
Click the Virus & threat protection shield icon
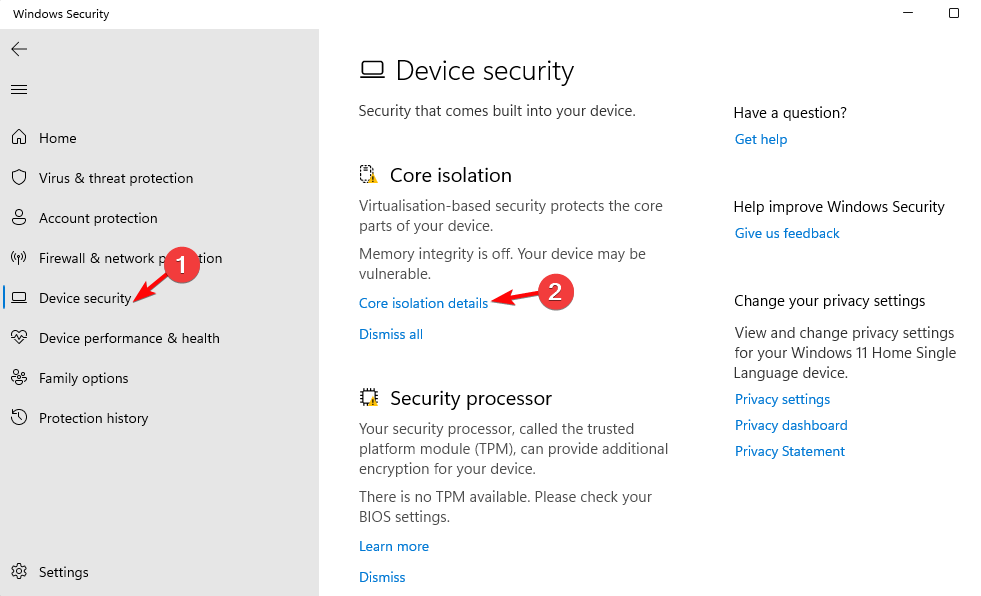pyautogui.click(x=19, y=178)
